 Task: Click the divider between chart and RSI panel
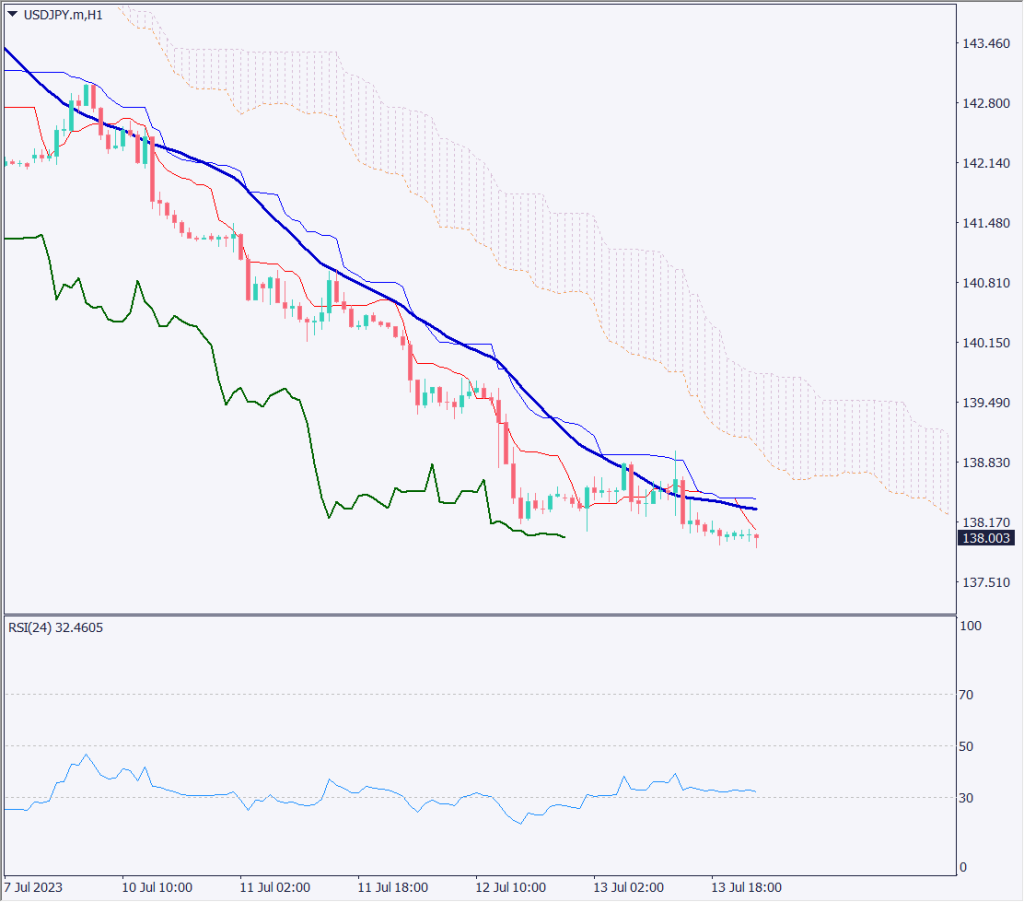click(x=478, y=613)
